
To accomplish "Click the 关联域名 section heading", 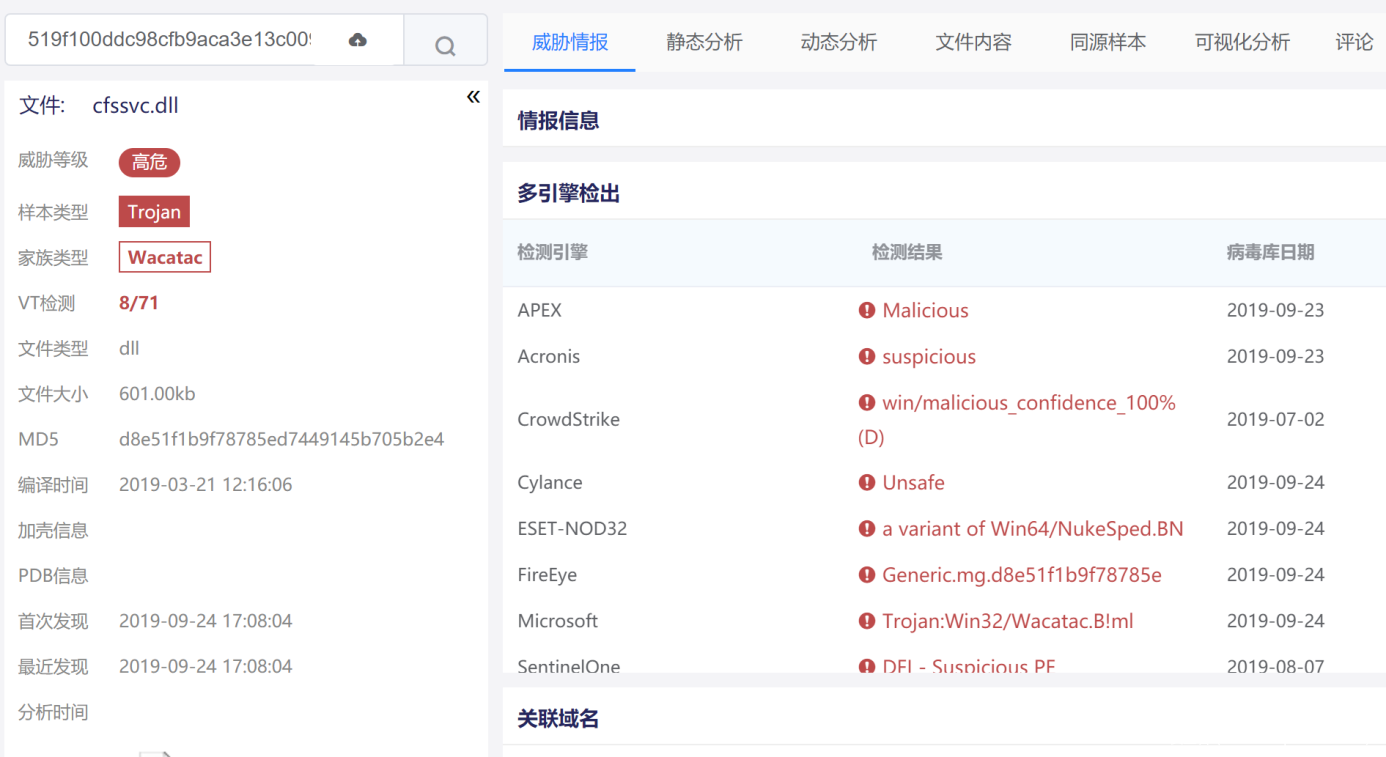I will (558, 719).
